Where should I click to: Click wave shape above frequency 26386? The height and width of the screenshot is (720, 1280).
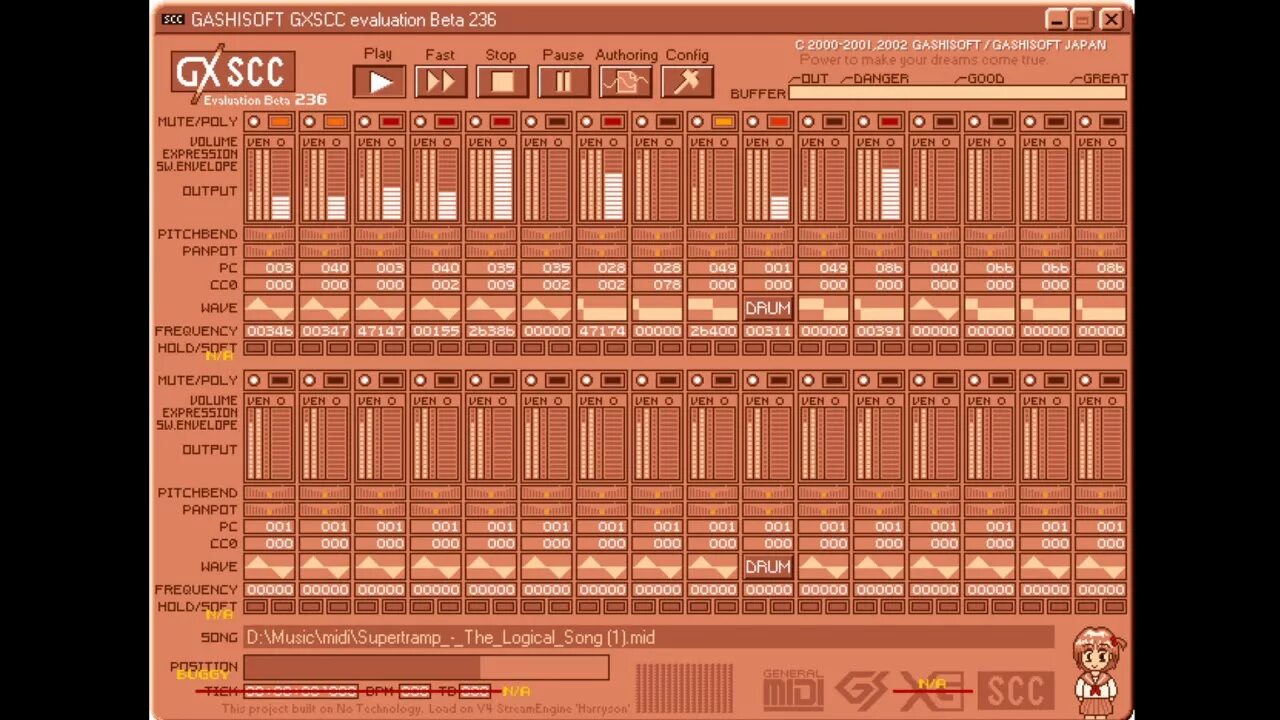(491, 308)
